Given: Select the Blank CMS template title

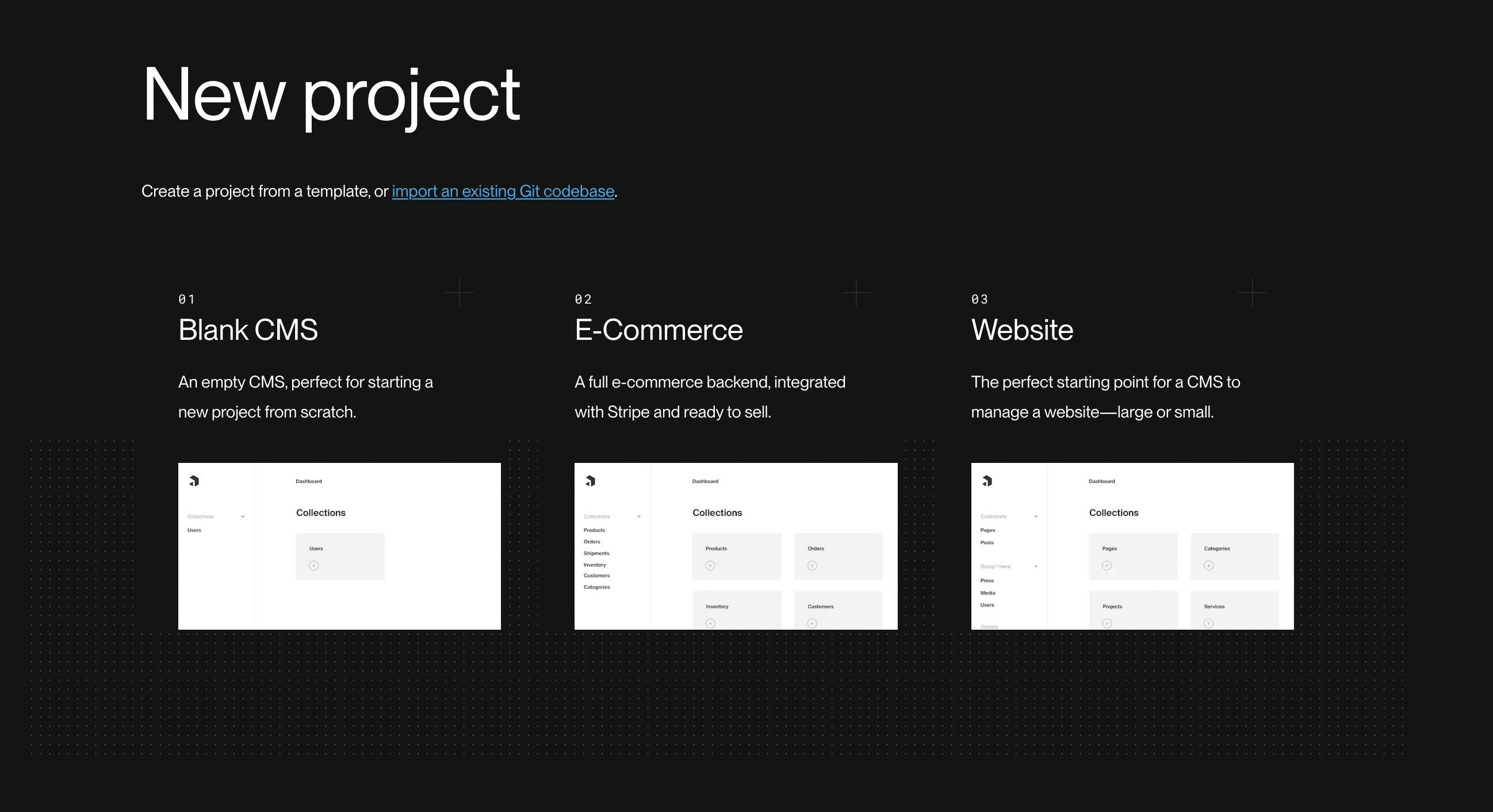Looking at the screenshot, I should click(x=247, y=330).
